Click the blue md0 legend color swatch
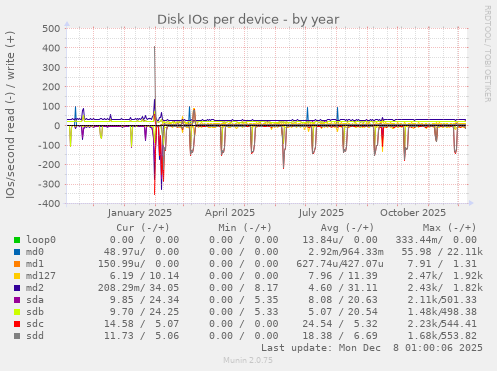 click(17, 252)
